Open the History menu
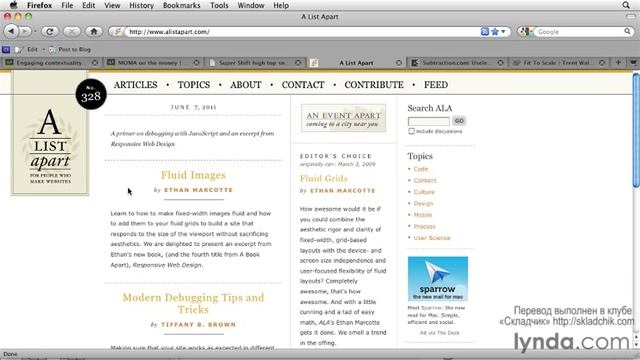 [141, 5]
